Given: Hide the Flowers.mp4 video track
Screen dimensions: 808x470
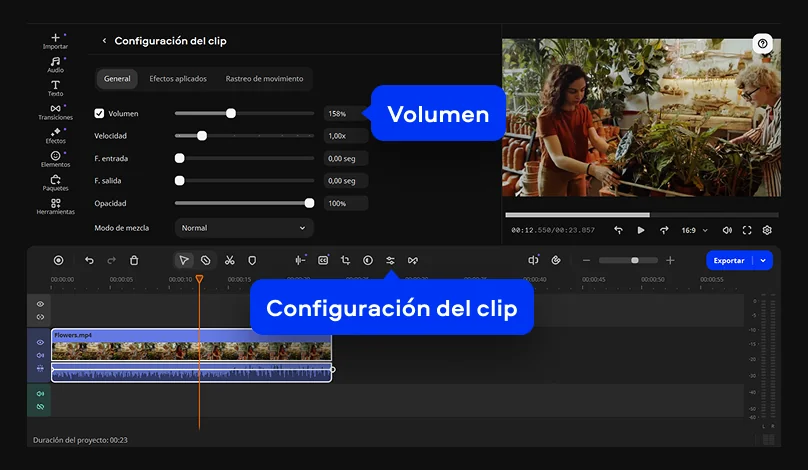Looking at the screenshot, I should pyautogui.click(x=40, y=342).
